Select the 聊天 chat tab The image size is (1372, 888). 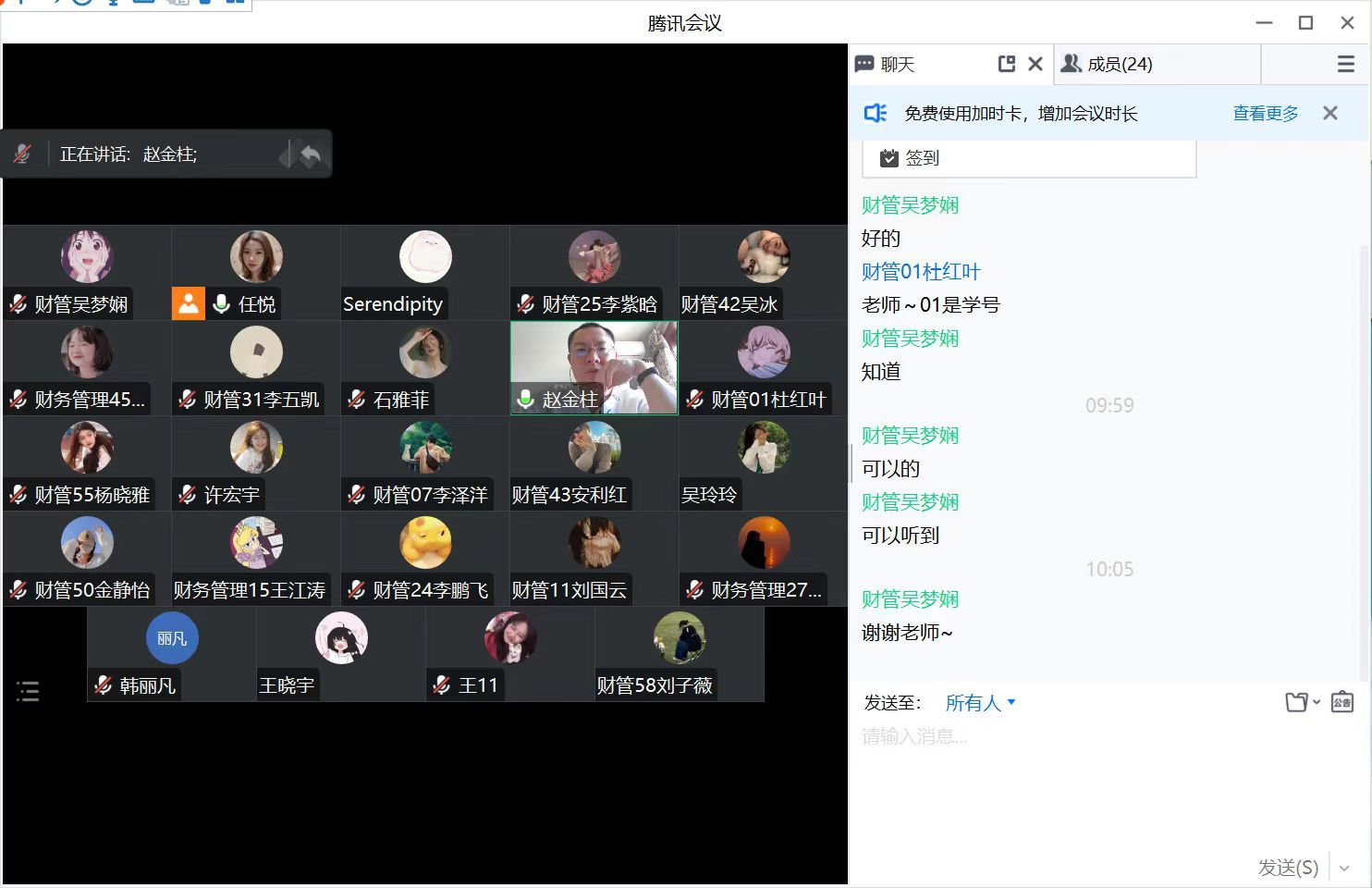[x=897, y=64]
